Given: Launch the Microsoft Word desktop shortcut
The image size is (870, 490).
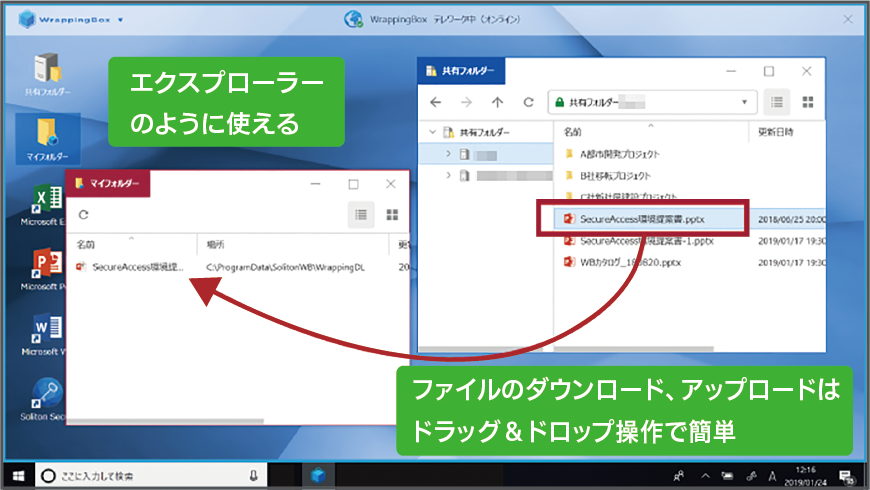Looking at the screenshot, I should click(44, 335).
